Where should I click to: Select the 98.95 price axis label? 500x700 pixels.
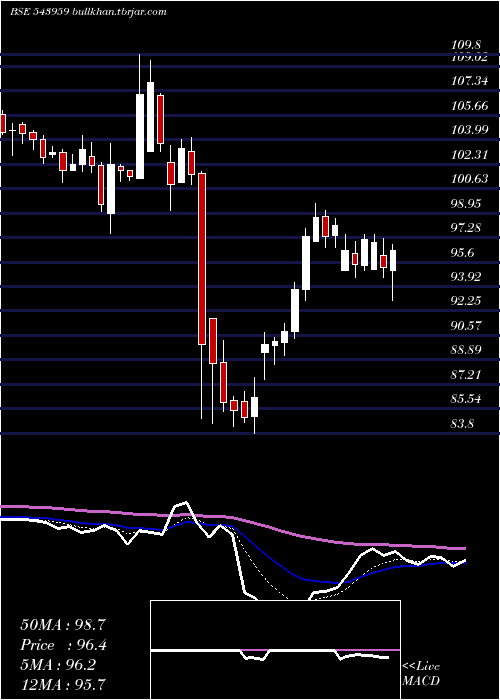tap(466, 204)
